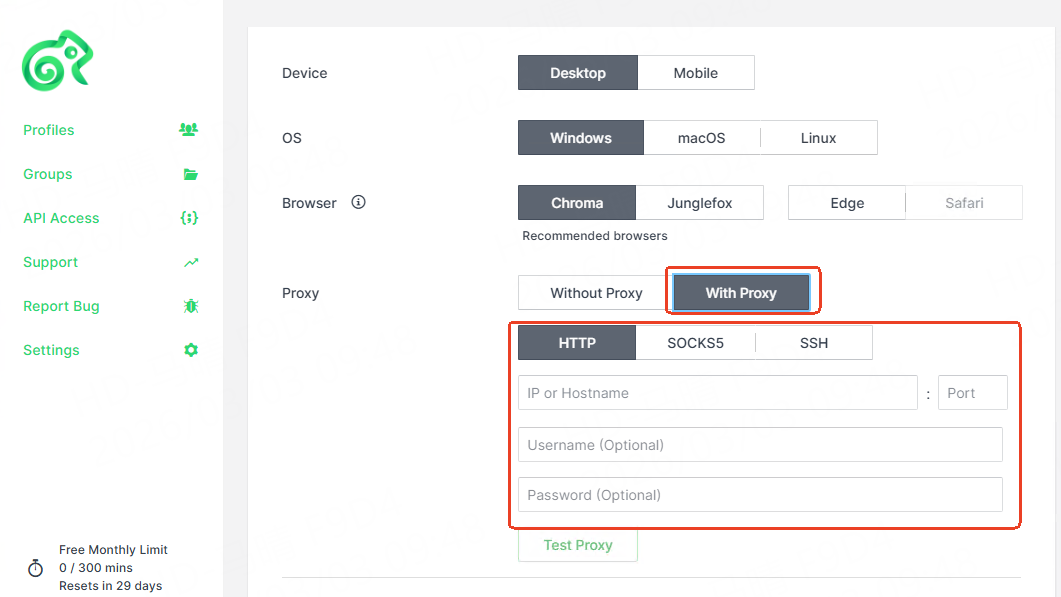
Task: Click the API Access braces icon
Action: tap(189, 218)
